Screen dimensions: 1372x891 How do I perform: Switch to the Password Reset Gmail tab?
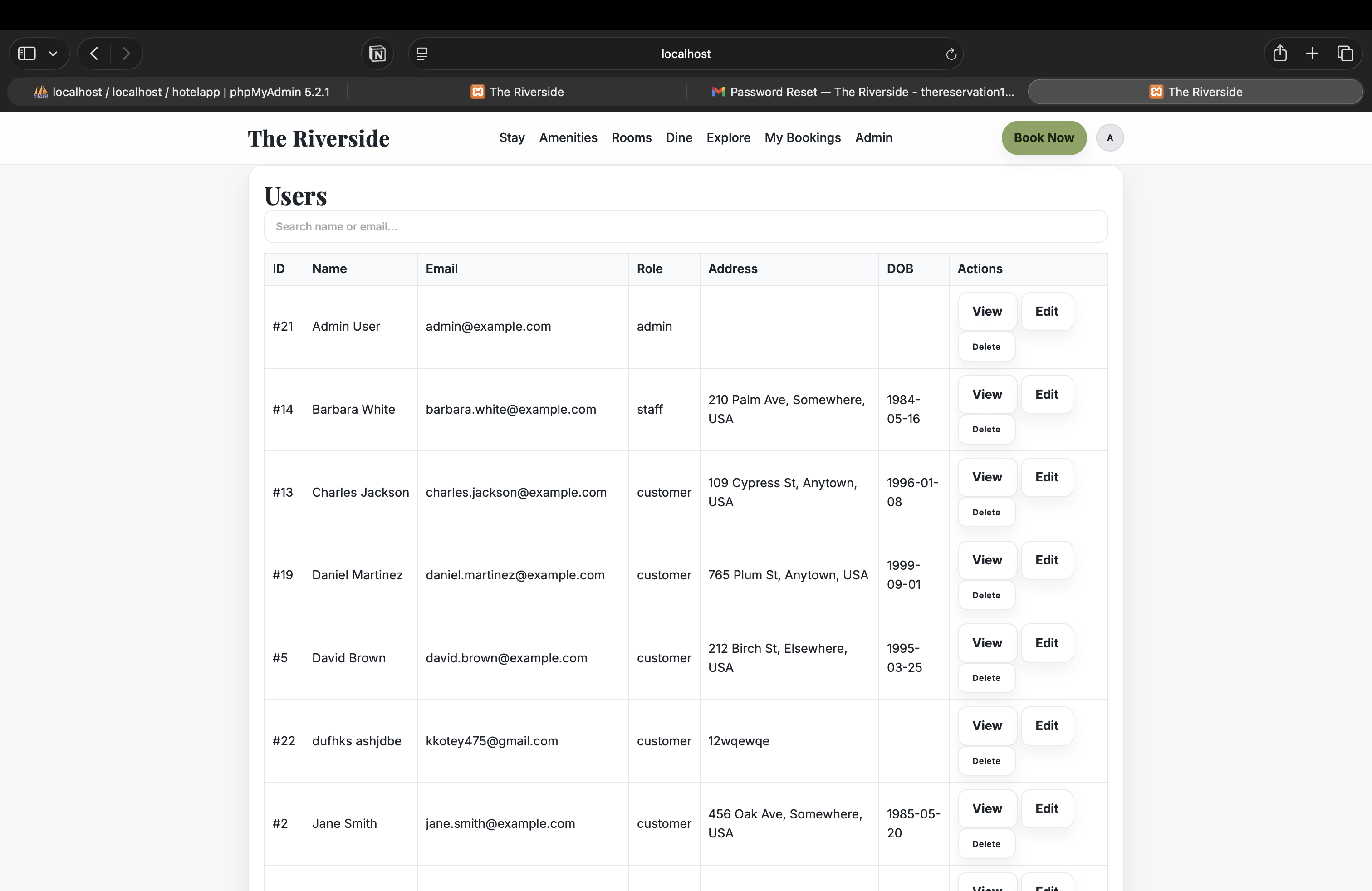[862, 92]
